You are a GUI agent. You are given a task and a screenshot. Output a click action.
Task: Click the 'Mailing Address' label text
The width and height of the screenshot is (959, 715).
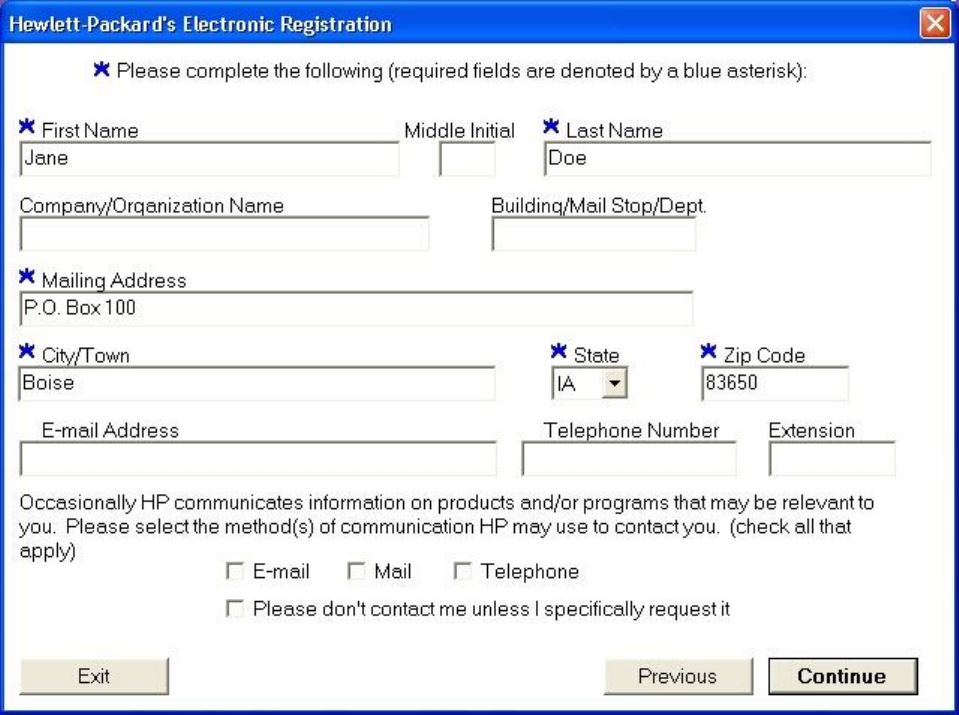coord(114,281)
